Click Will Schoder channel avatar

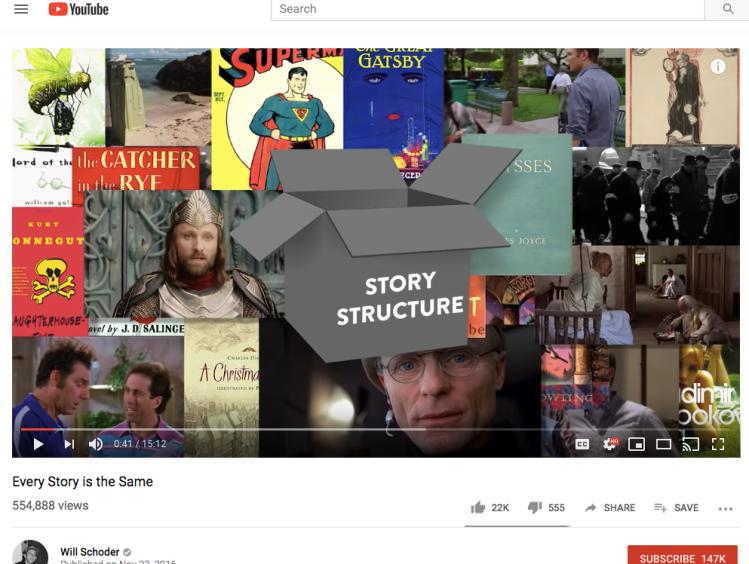[30, 554]
